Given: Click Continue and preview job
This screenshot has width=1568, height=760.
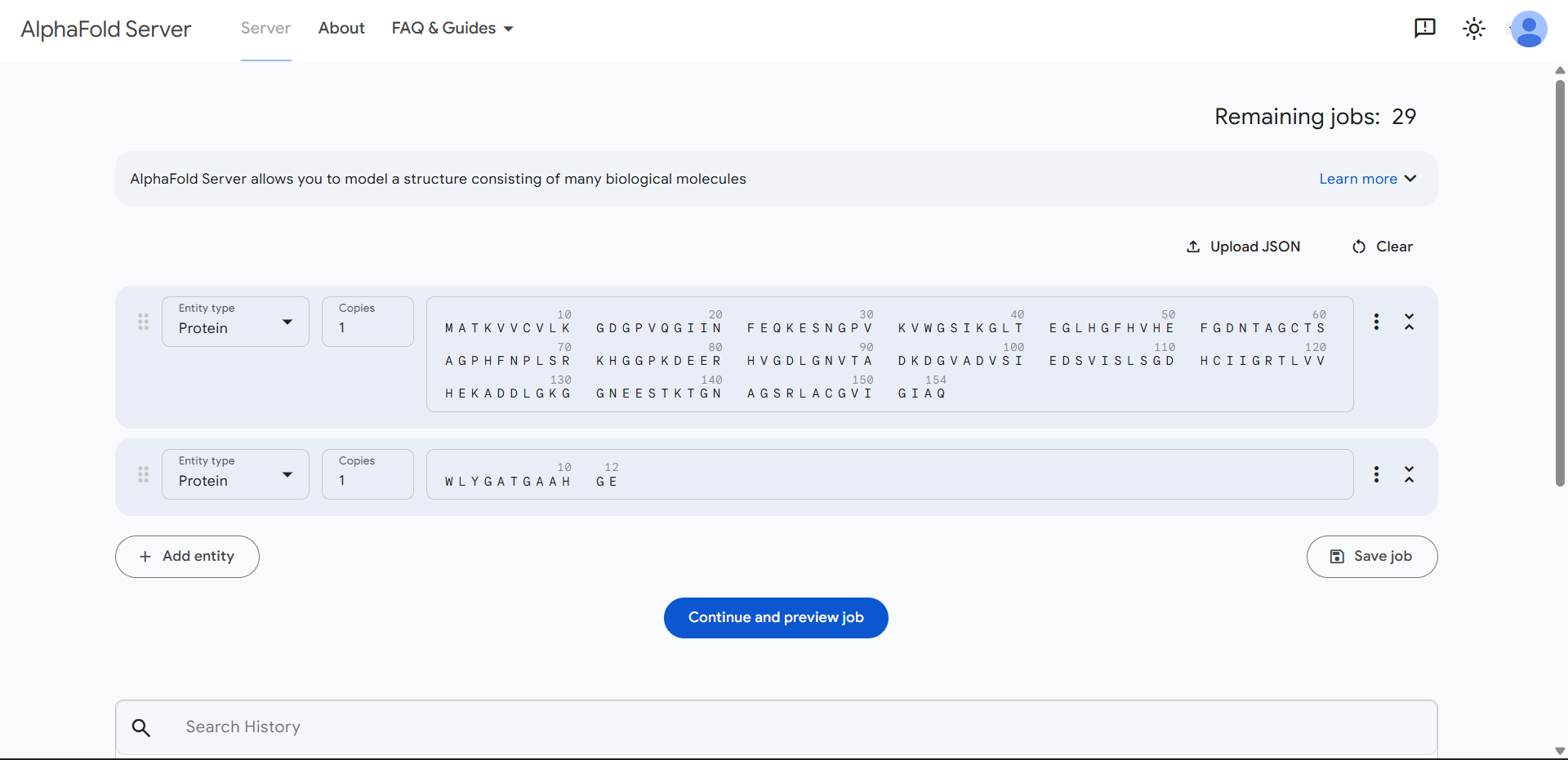Looking at the screenshot, I should [776, 618].
